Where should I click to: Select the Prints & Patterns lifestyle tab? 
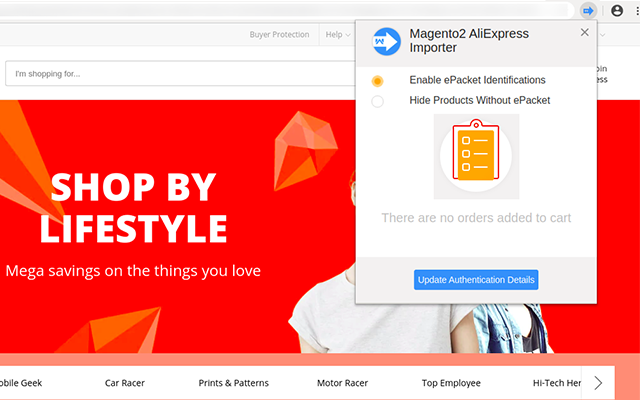233,383
